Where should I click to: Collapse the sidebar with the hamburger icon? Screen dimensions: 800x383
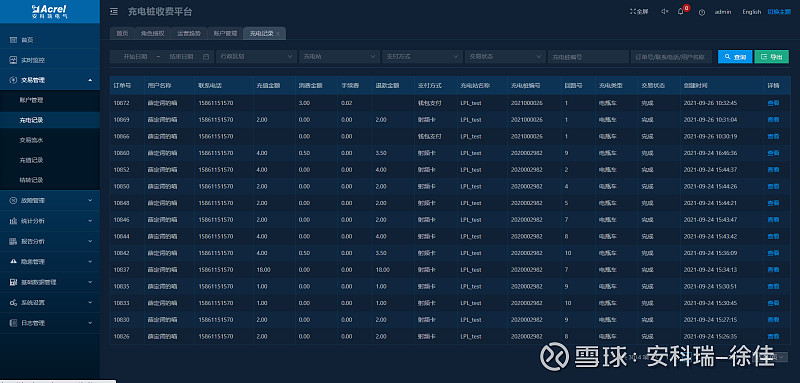coord(114,12)
